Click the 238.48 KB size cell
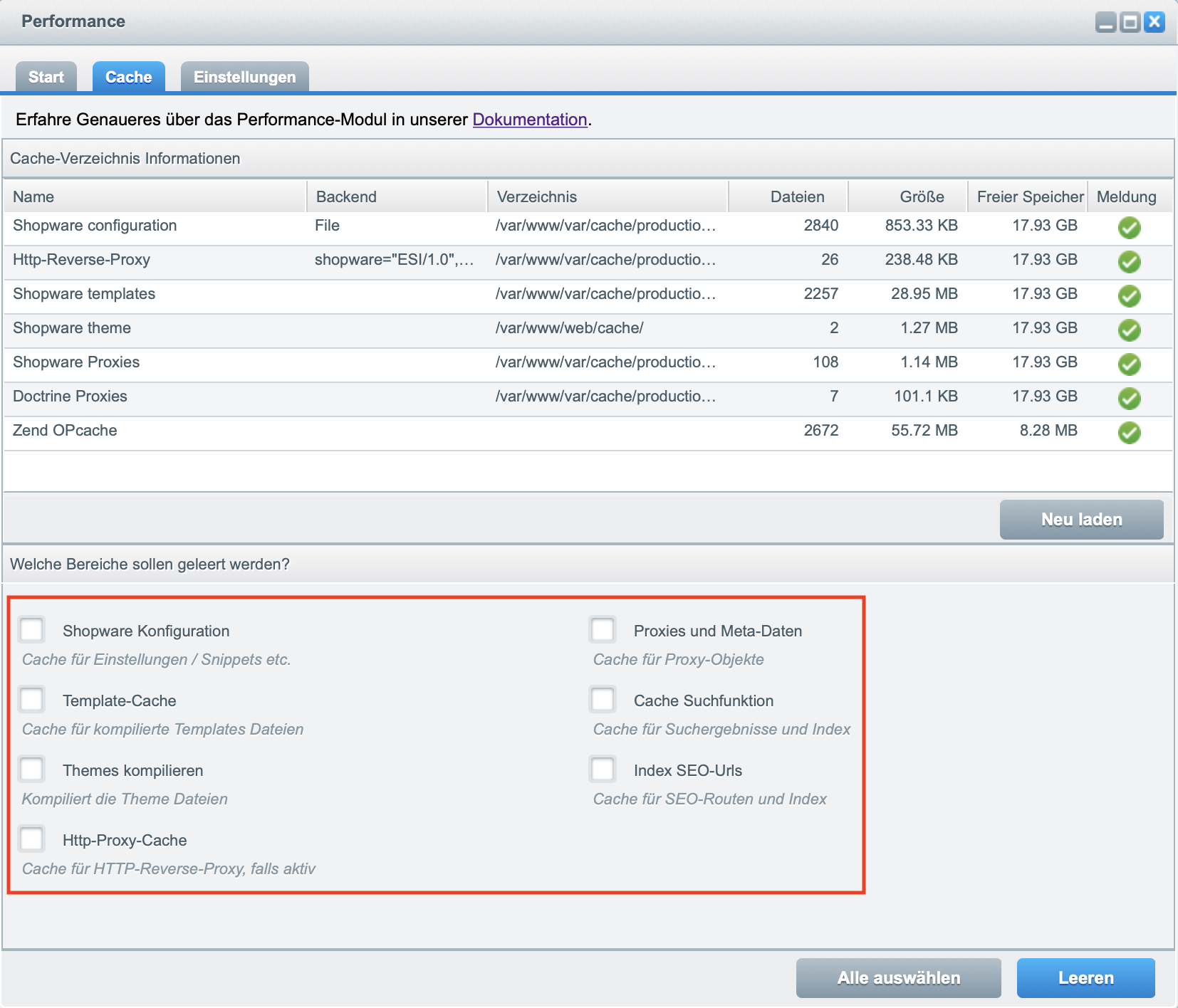 pos(921,260)
